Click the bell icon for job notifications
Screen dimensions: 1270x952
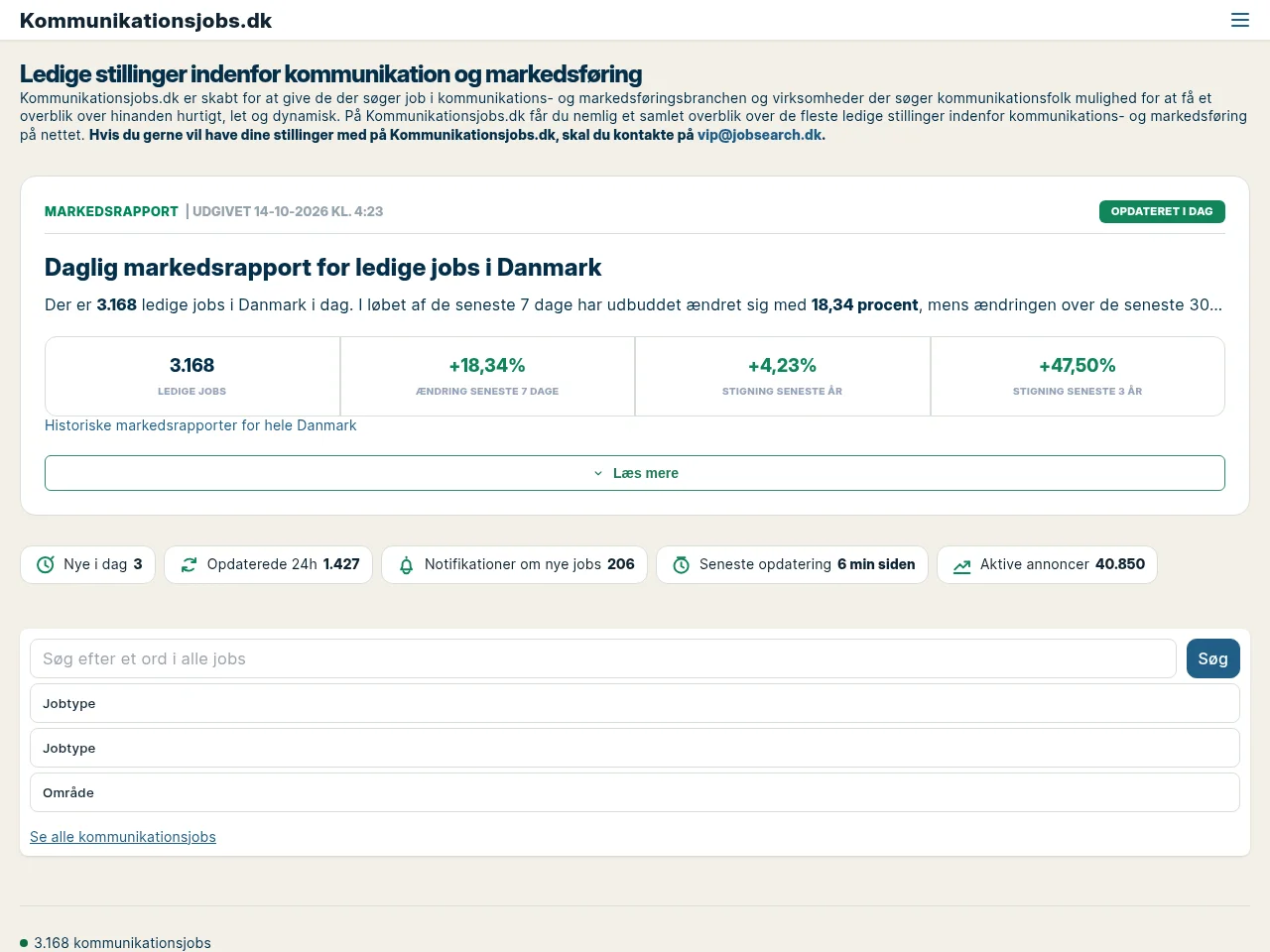406,565
